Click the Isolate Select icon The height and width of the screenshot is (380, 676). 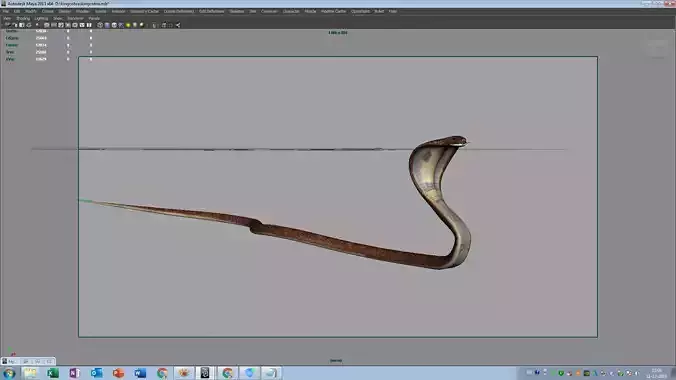pyautogui.click(x=154, y=25)
